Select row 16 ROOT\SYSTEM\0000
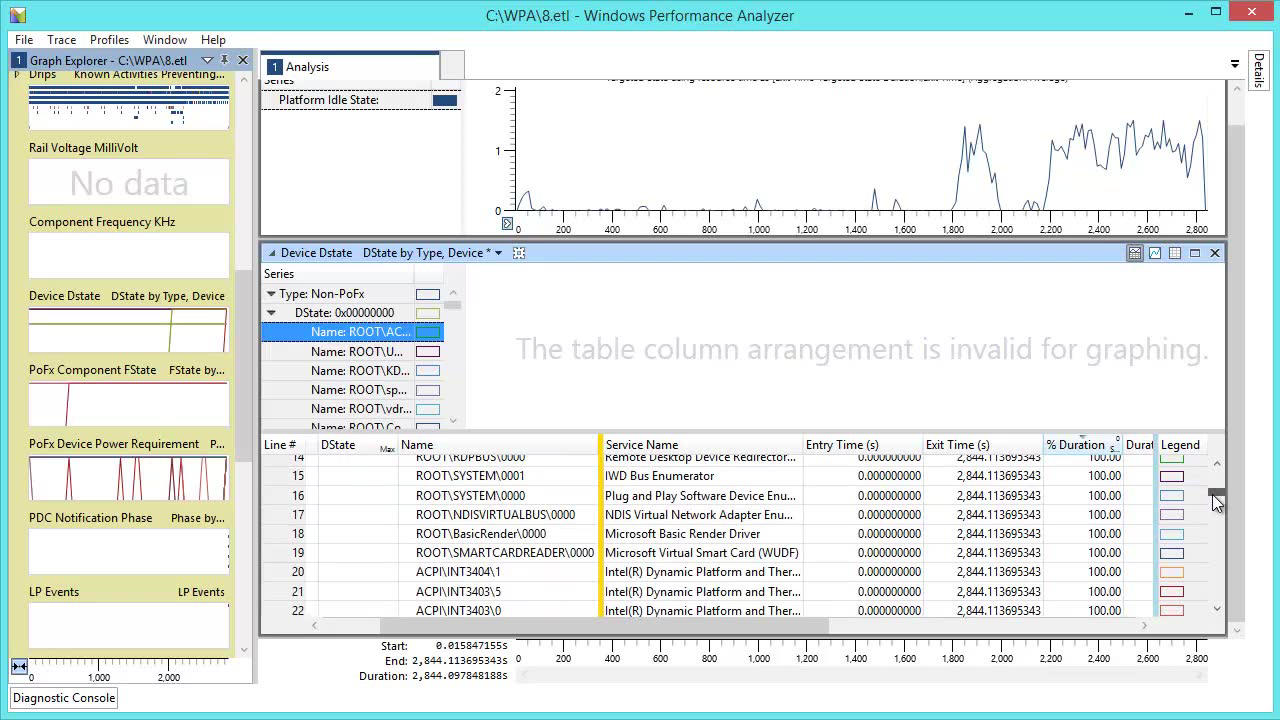The width and height of the screenshot is (1280, 720). pyautogui.click(x=735, y=496)
